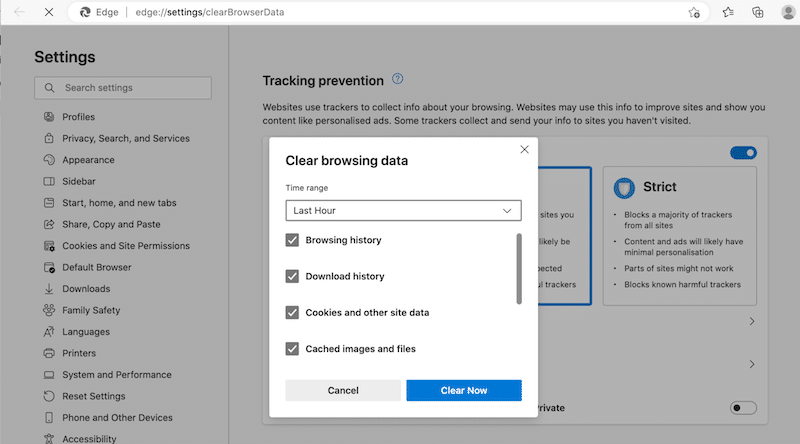The width and height of the screenshot is (800, 444).
Task: Open Default Browser settings
Action: click(x=97, y=267)
